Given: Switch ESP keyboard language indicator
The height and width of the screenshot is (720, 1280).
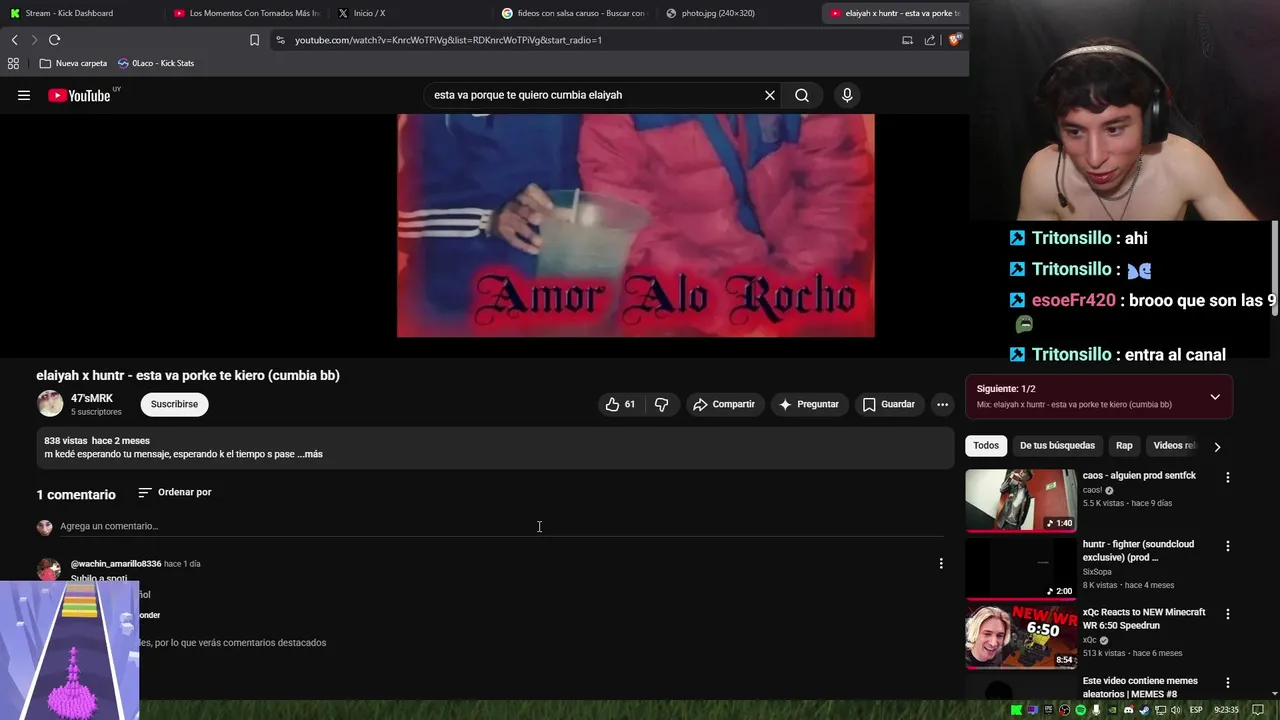Looking at the screenshot, I should pos(1196,710).
